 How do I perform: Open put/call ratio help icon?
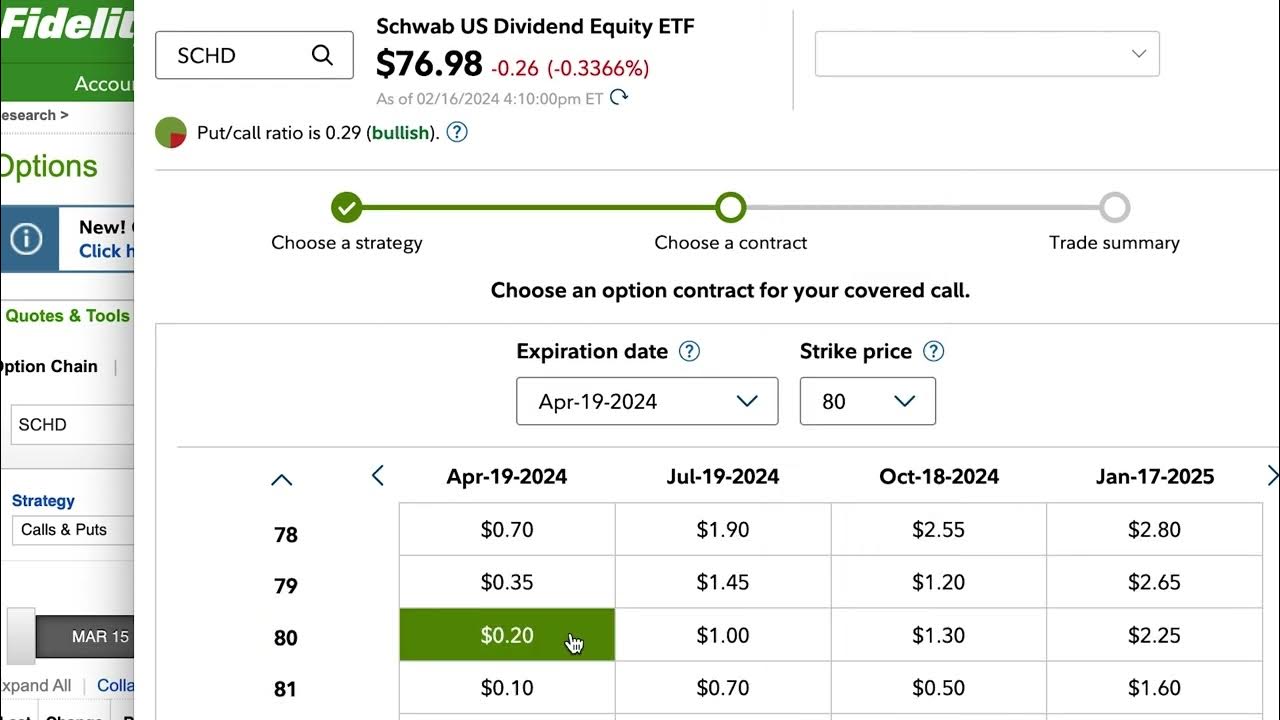click(457, 132)
